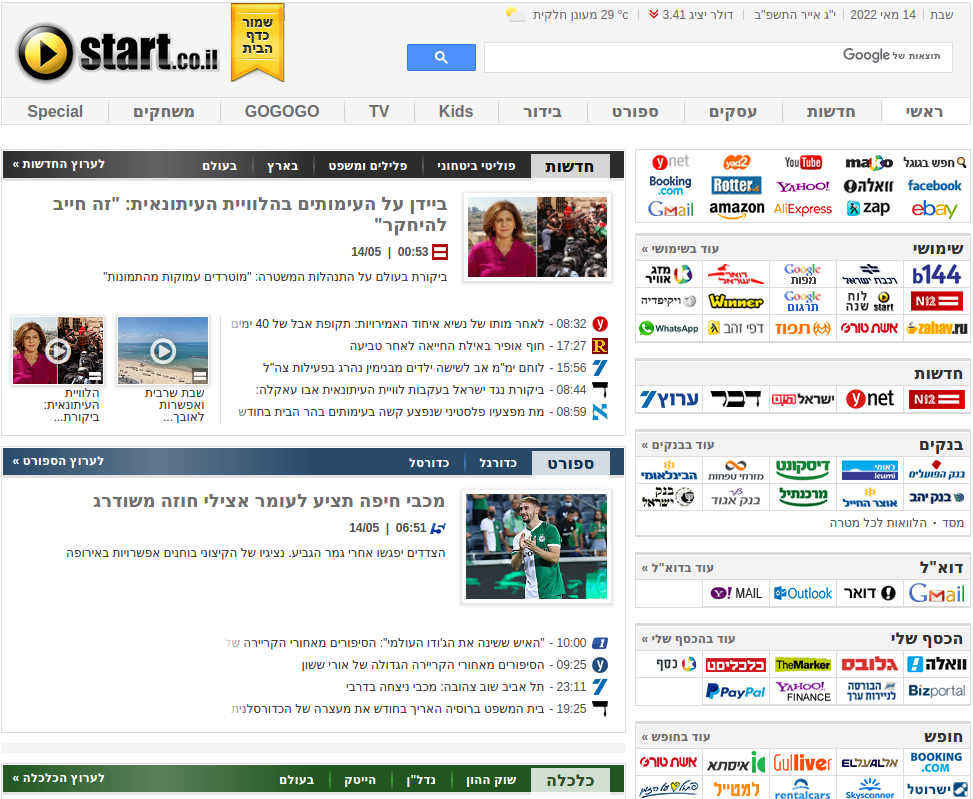Image resolution: width=973 pixels, height=799 pixels.
Task: Open the Maccabi Haifa Omer Atzili headline
Action: tap(269, 501)
